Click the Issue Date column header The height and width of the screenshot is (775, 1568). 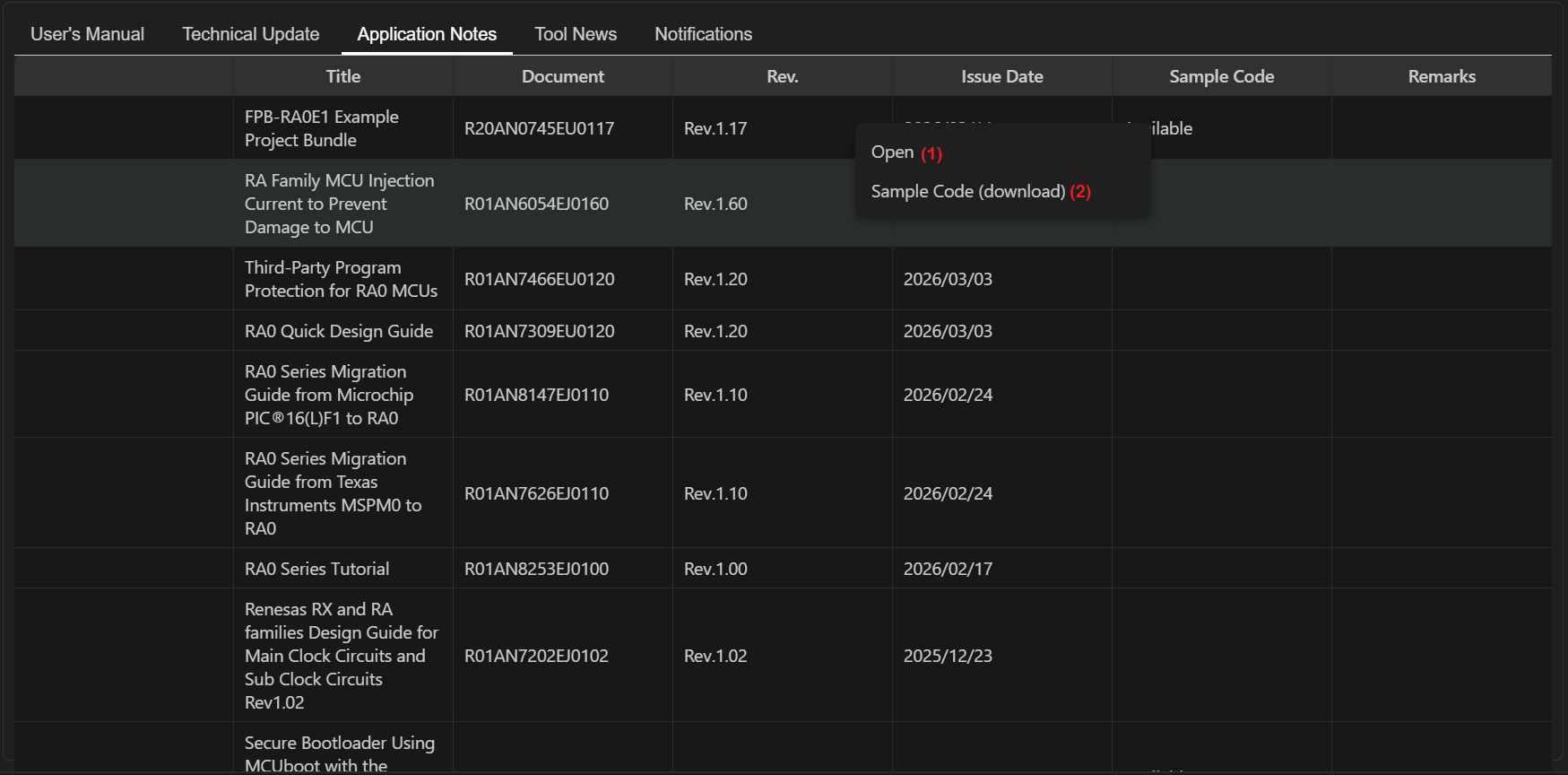[x=1002, y=76]
